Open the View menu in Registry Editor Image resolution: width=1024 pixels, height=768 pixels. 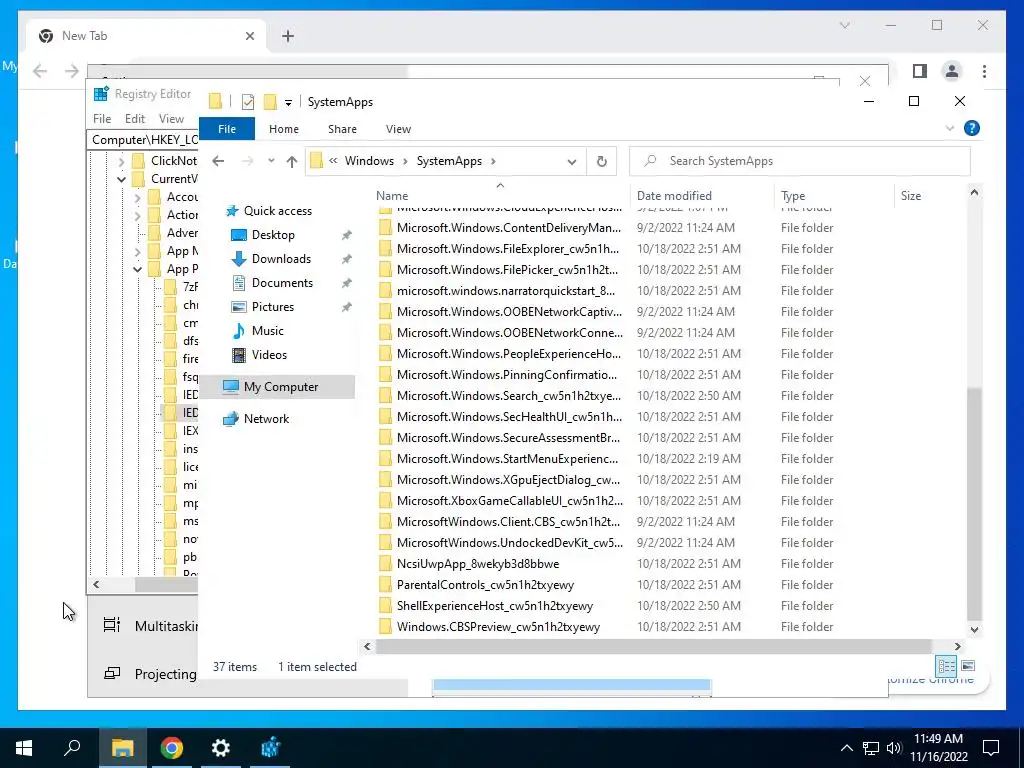171,119
